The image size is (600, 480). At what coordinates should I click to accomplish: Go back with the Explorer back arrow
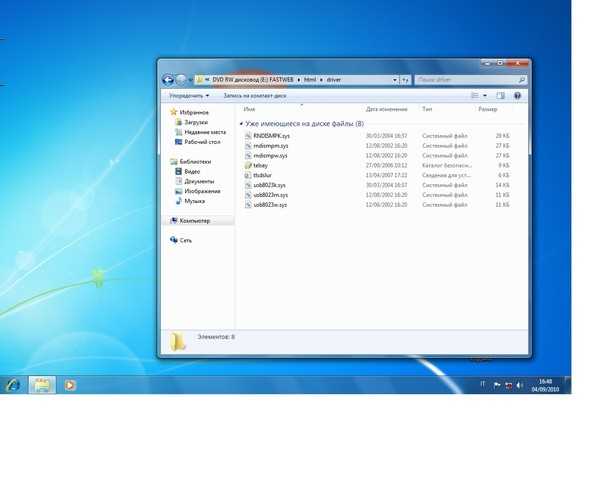(x=168, y=80)
